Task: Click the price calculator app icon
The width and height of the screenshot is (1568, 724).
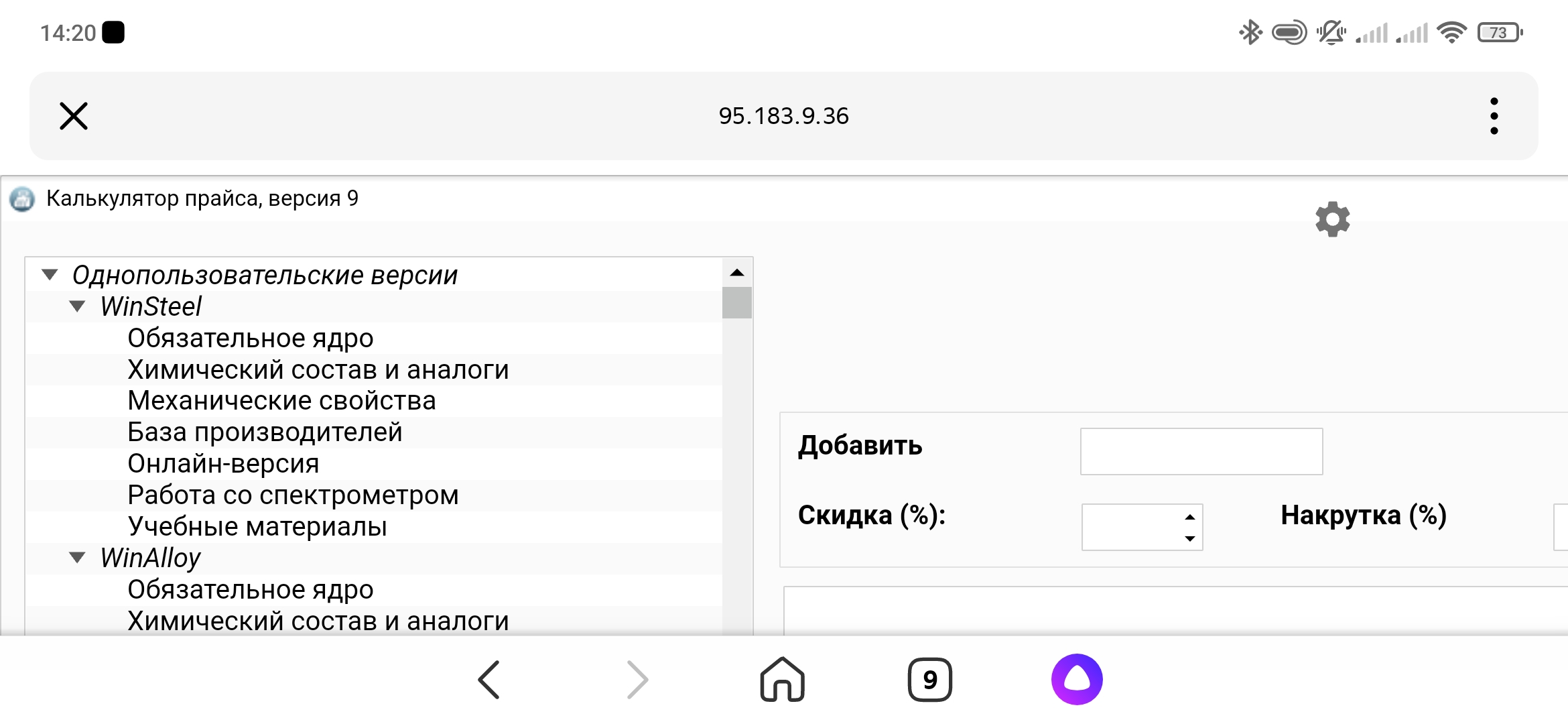Action: point(22,199)
